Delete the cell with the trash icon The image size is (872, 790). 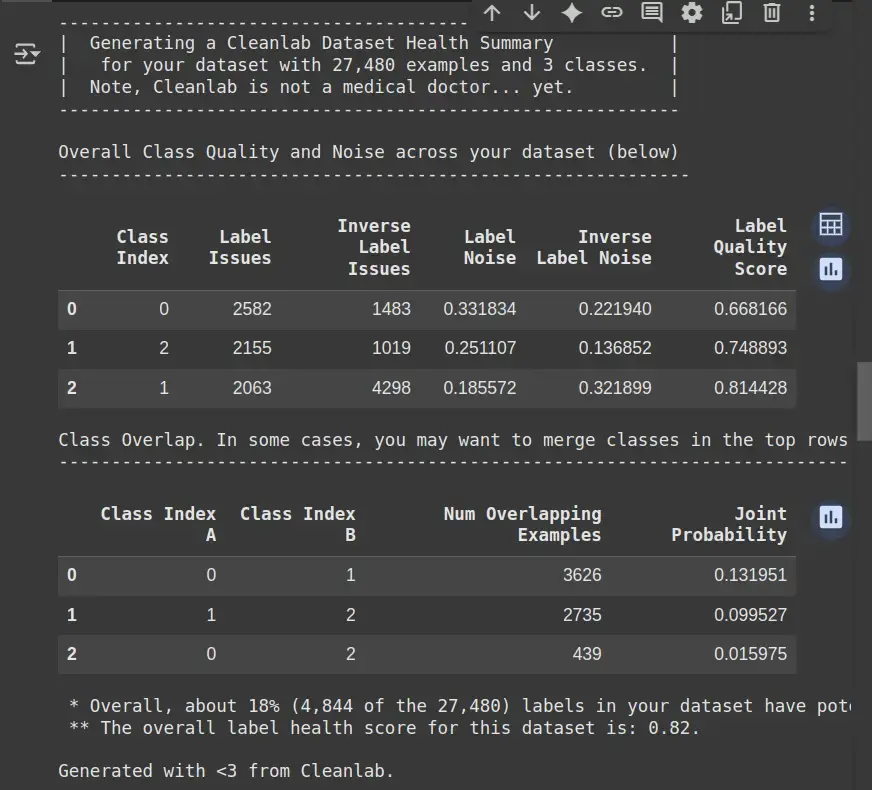click(x=772, y=13)
